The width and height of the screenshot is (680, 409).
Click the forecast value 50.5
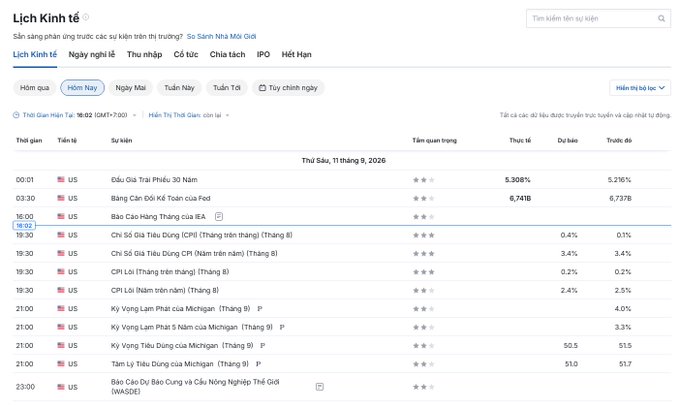point(571,346)
